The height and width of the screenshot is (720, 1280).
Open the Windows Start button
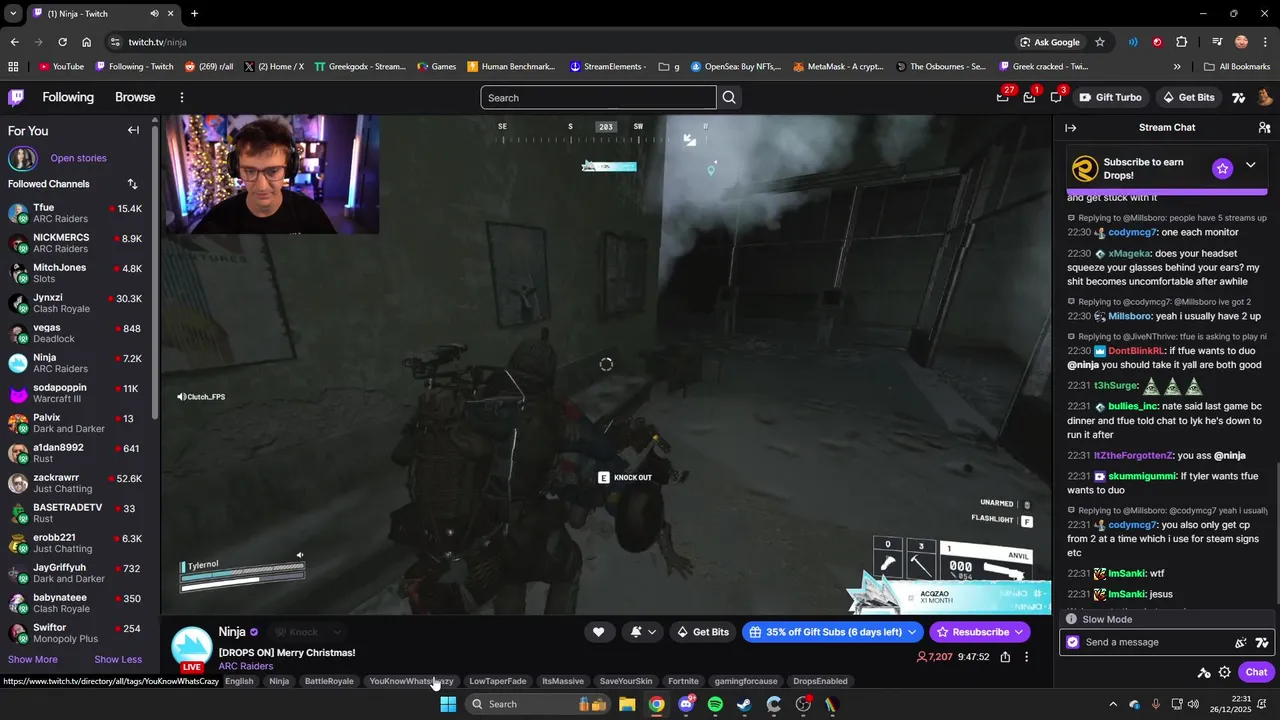click(448, 704)
